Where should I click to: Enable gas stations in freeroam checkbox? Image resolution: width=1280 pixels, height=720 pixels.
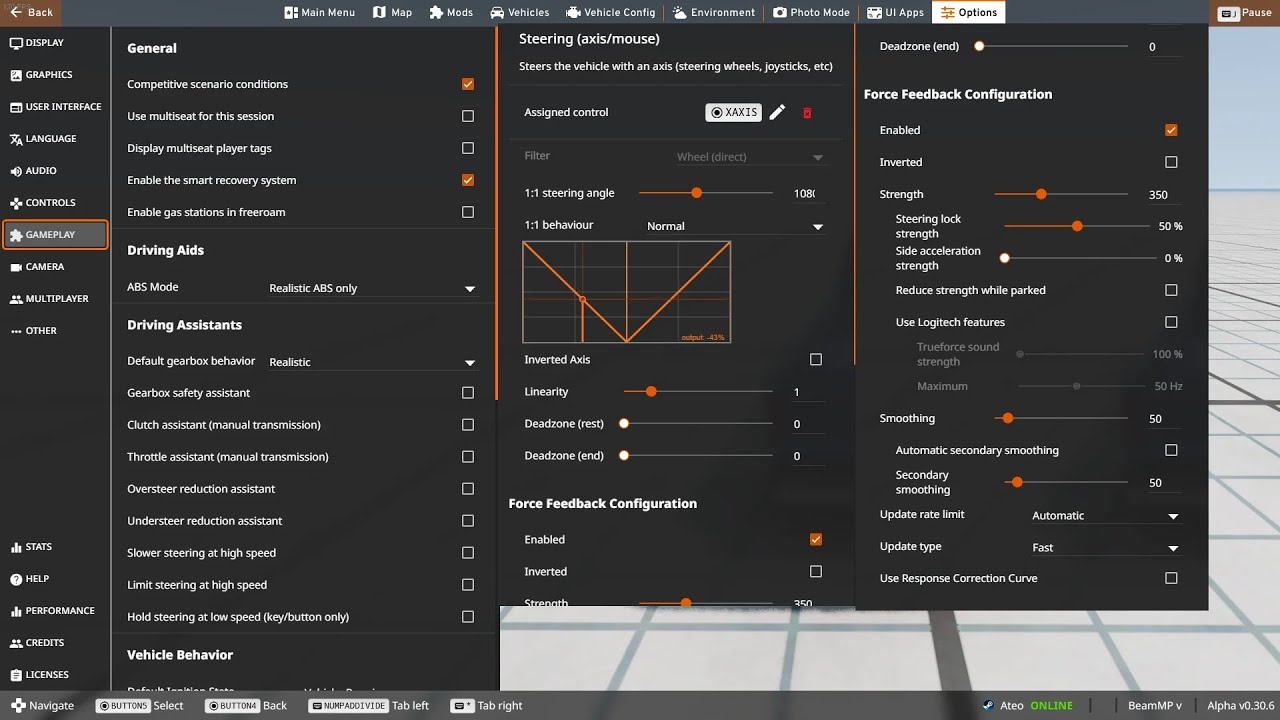[x=468, y=212]
